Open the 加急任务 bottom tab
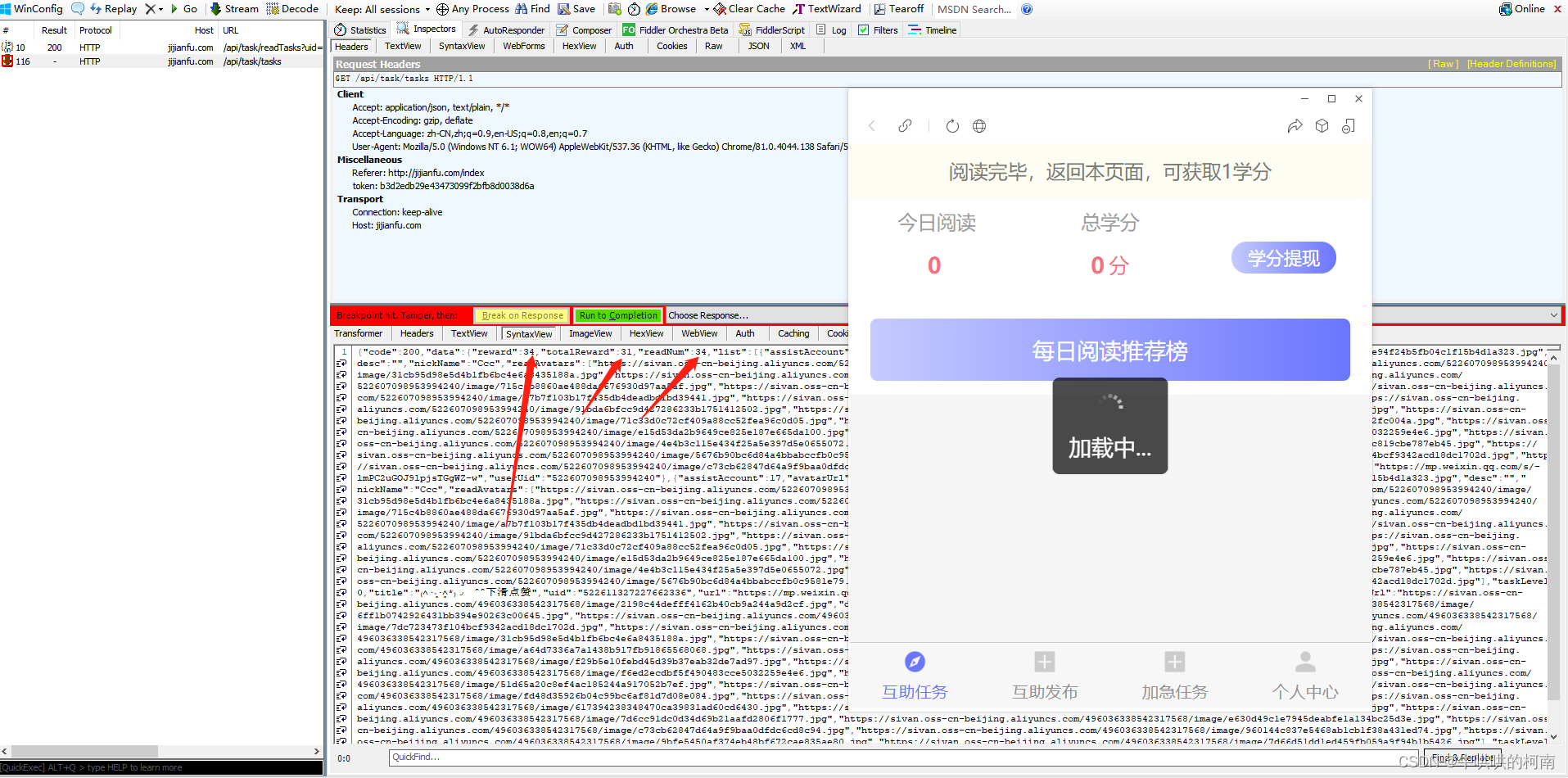The width and height of the screenshot is (1568, 778). click(1175, 676)
